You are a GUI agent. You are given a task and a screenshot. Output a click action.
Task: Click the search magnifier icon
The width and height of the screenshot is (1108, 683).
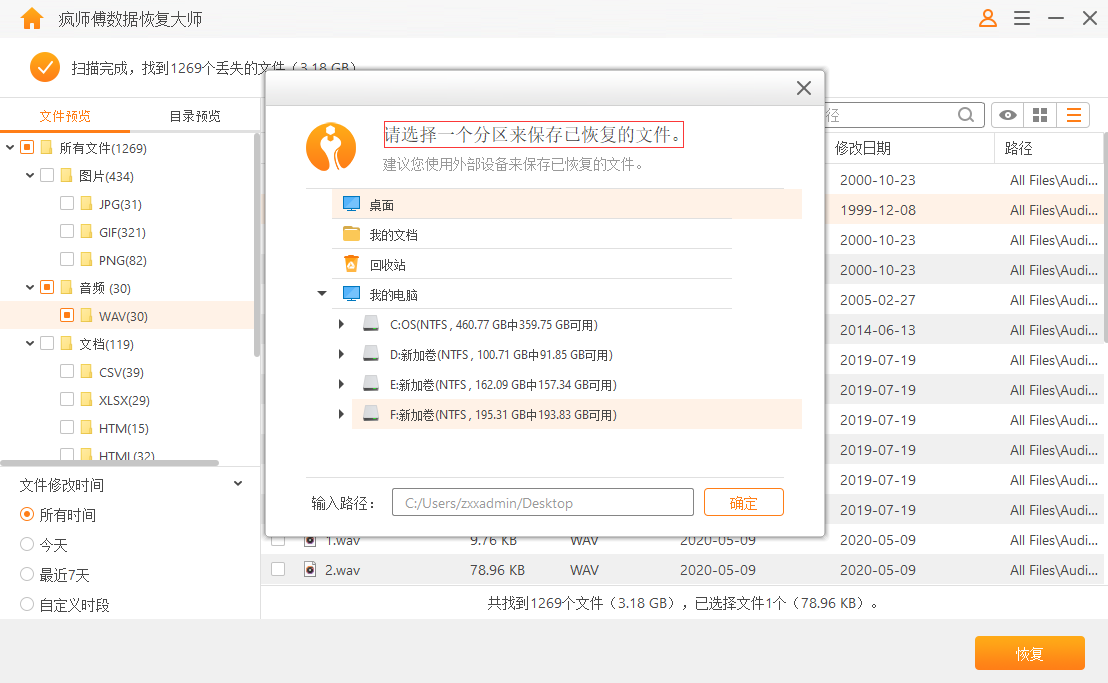(966, 115)
